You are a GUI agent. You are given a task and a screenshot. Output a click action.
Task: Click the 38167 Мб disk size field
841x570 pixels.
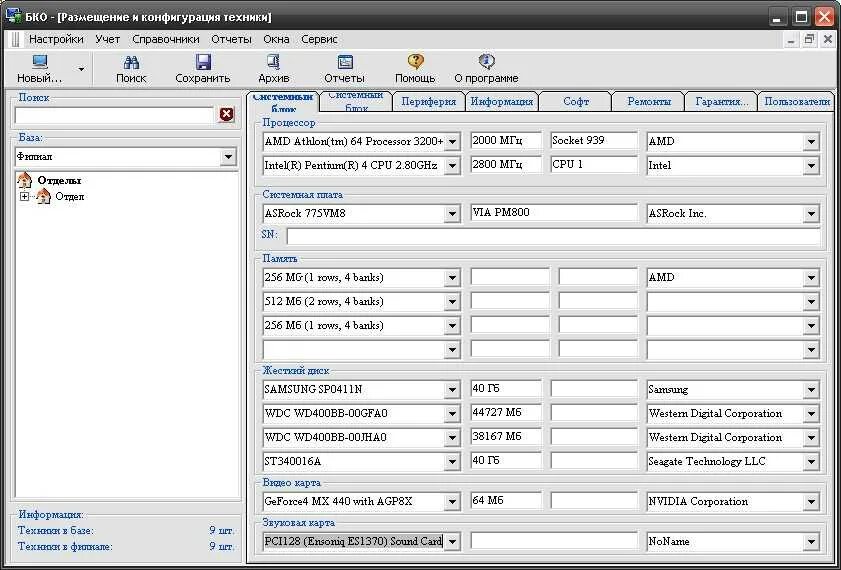[x=506, y=436]
